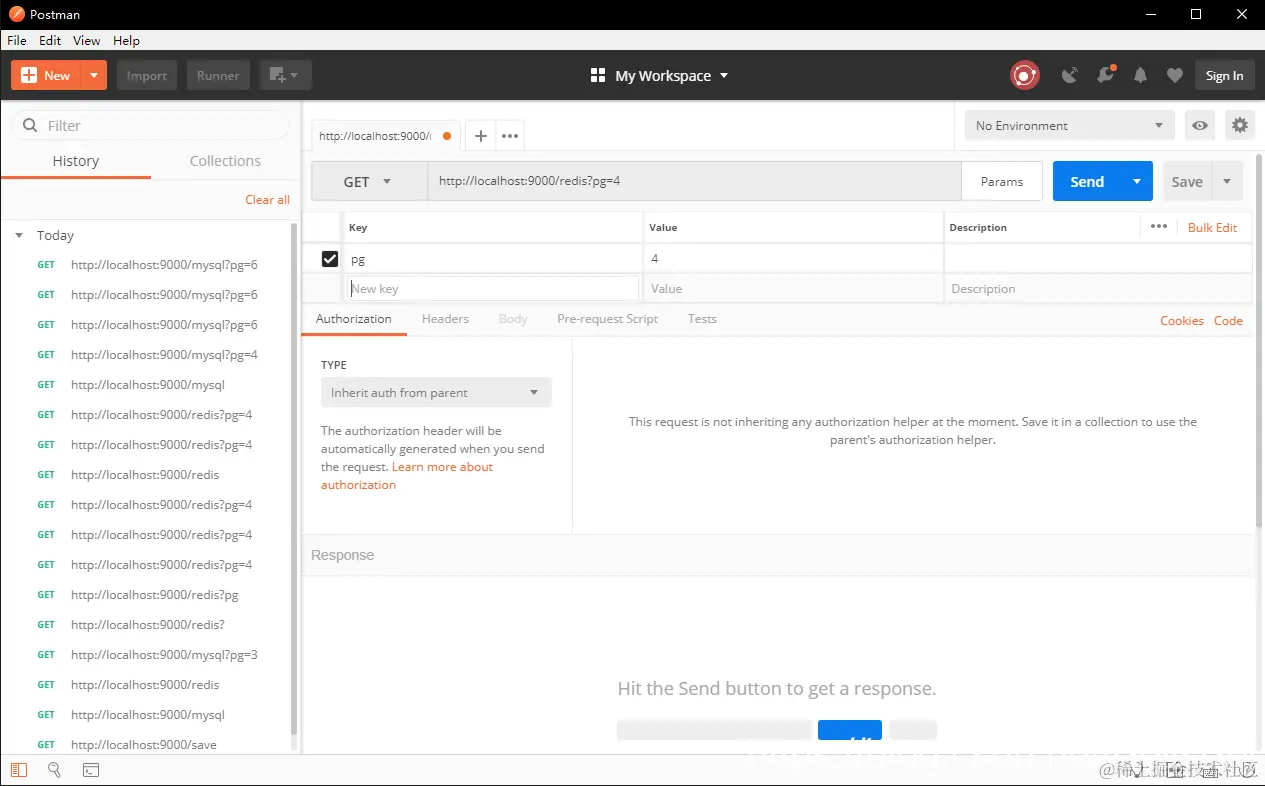Open params table column options ellipsis

click(x=1159, y=227)
